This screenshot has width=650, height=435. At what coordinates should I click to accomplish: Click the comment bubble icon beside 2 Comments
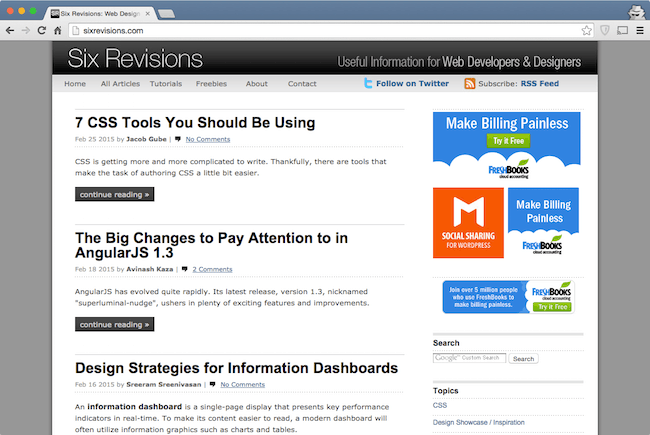184,269
